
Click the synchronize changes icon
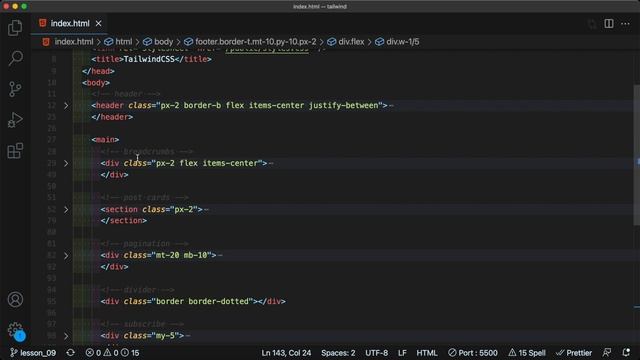(x=71, y=353)
